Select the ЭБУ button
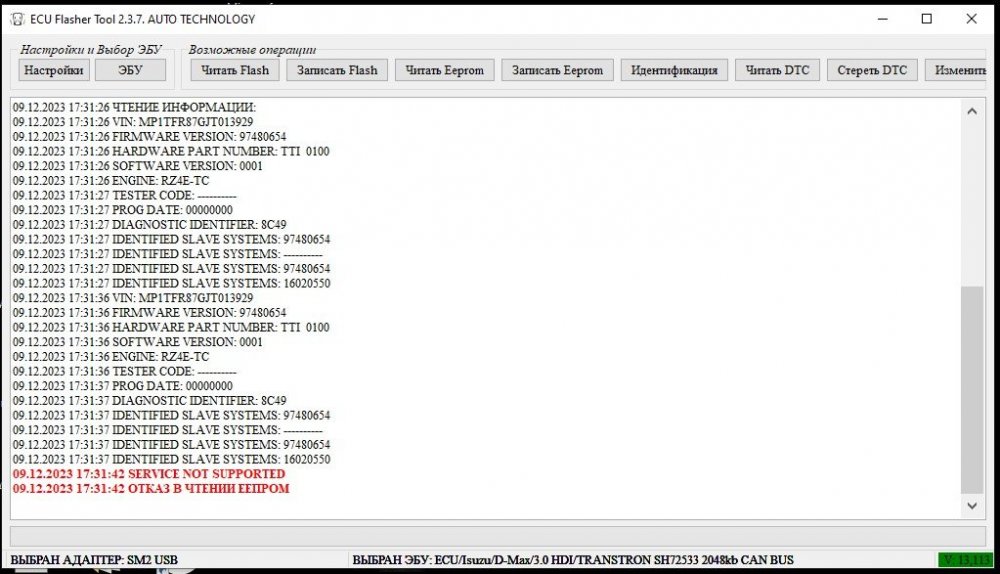Screen dimensions: 1000x574 pos(130,70)
